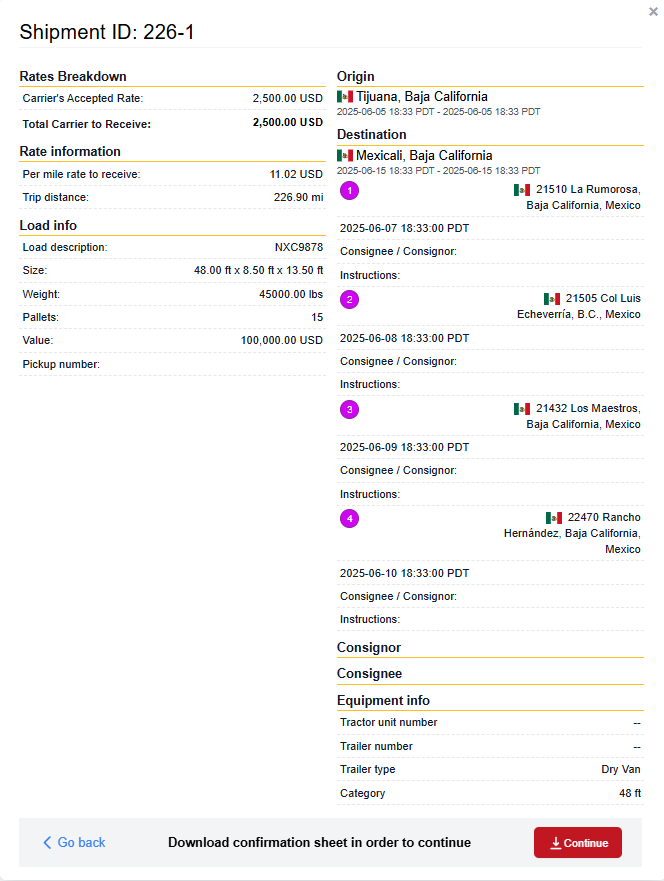The height and width of the screenshot is (881, 664).
Task: Click the flag icon by 21432 Los Maestros
Action: coord(522,409)
